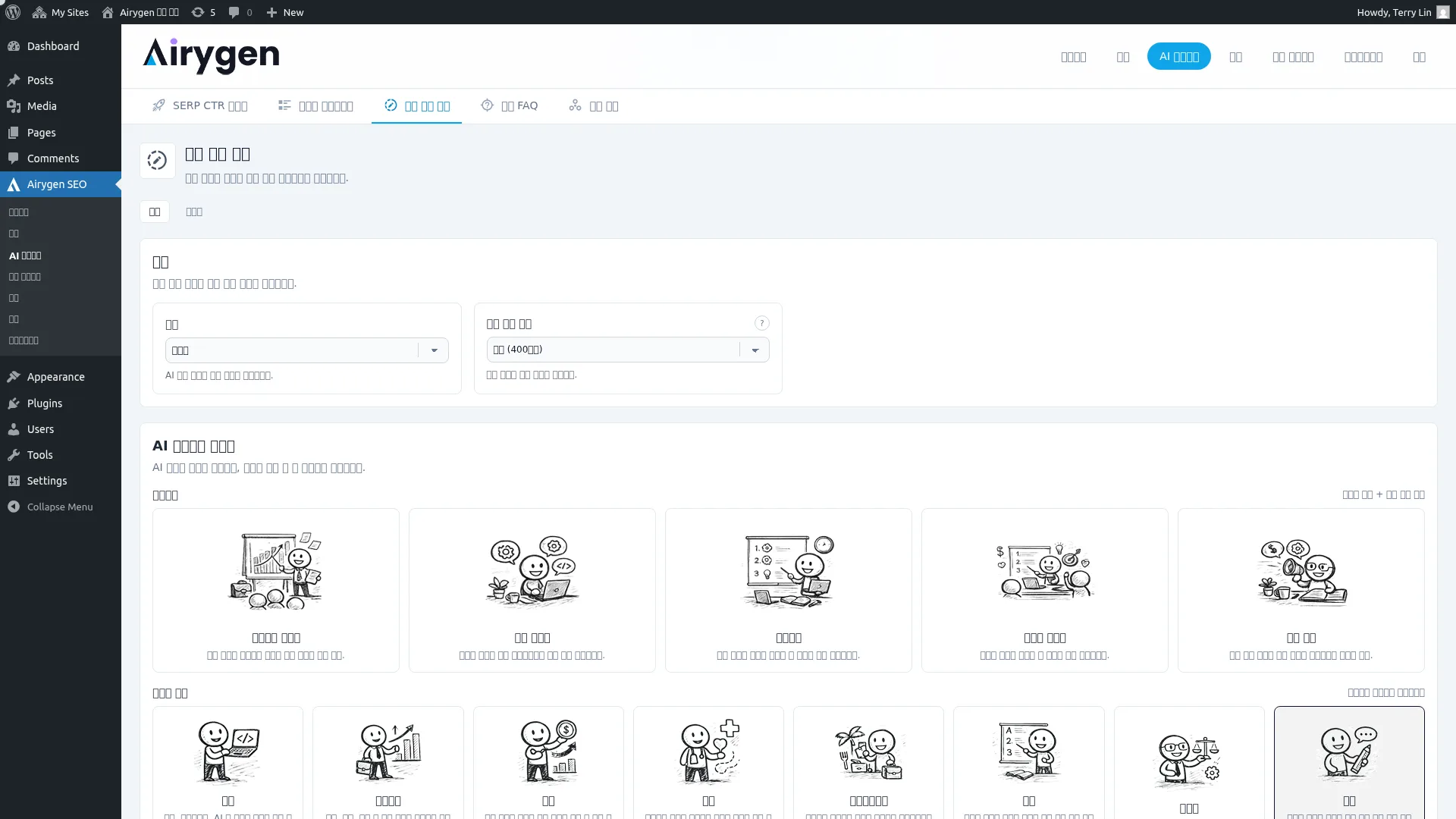Open Appearance in the sidebar
This screenshot has width=1456, height=819.
click(x=61, y=377)
